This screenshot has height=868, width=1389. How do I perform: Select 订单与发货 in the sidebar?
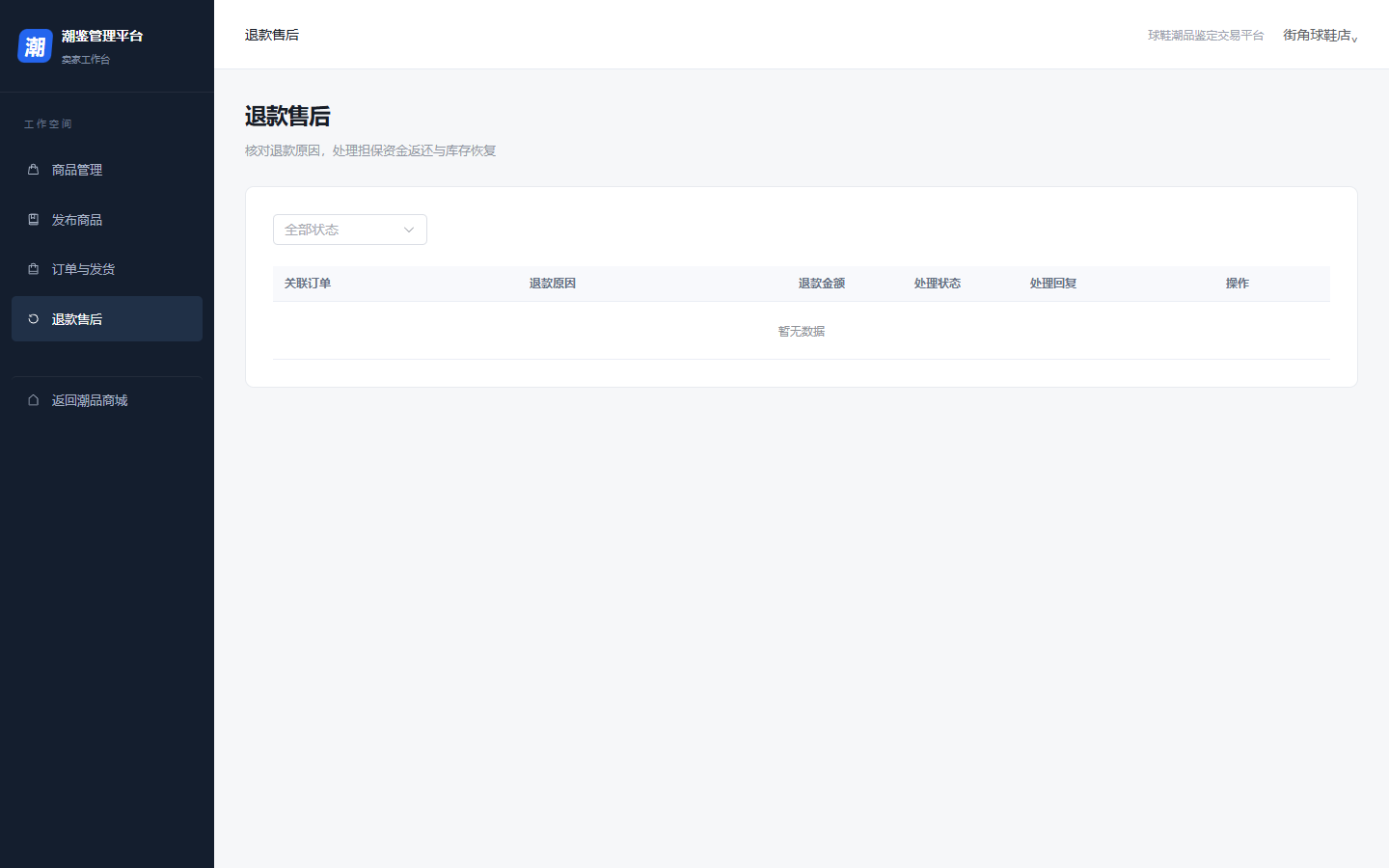tap(107, 269)
